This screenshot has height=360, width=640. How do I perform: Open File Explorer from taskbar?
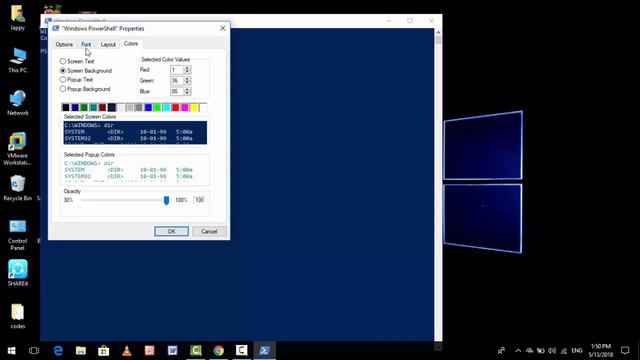(x=81, y=351)
